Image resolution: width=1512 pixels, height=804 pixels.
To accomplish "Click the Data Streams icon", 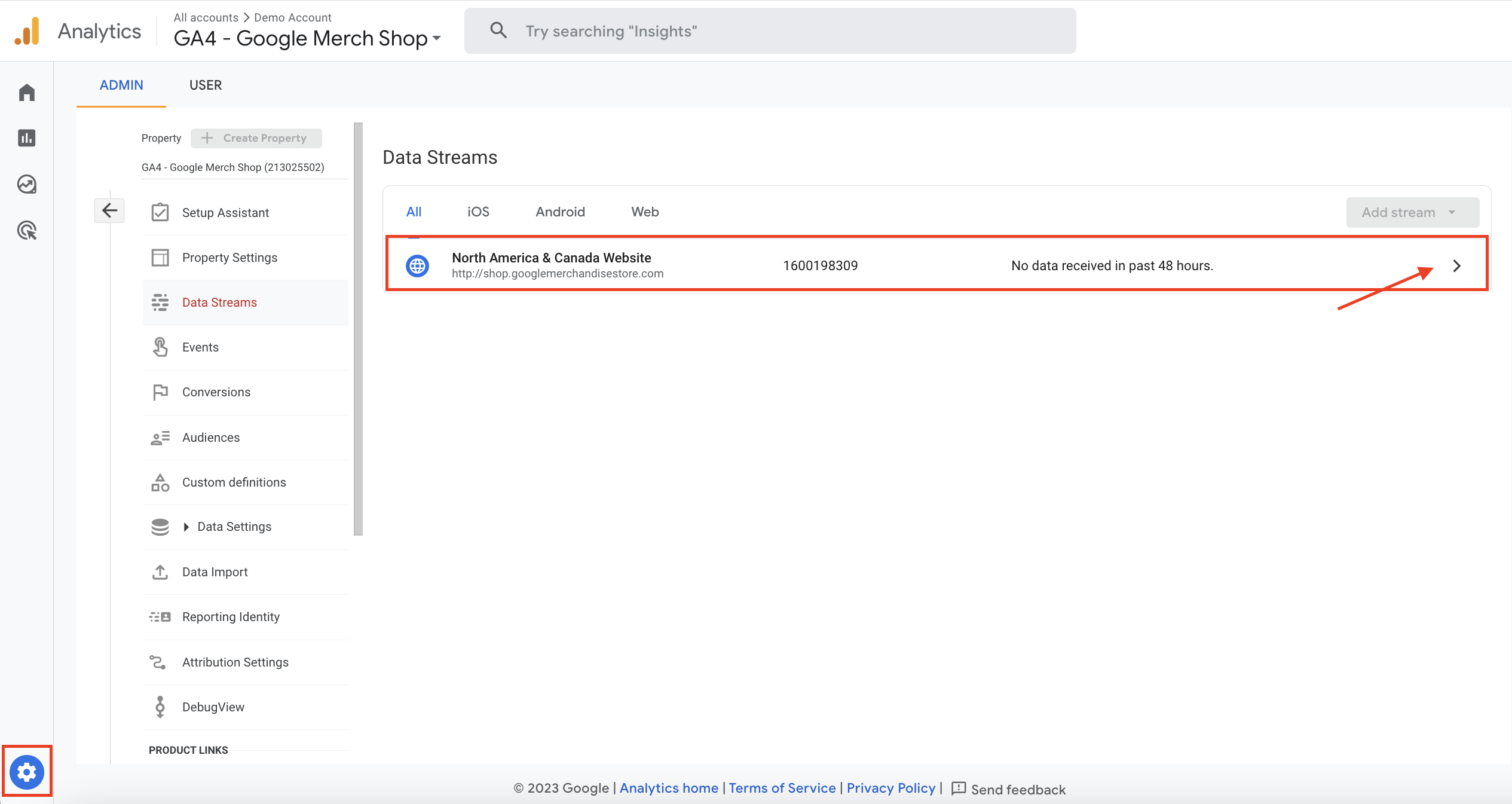I will 160,302.
